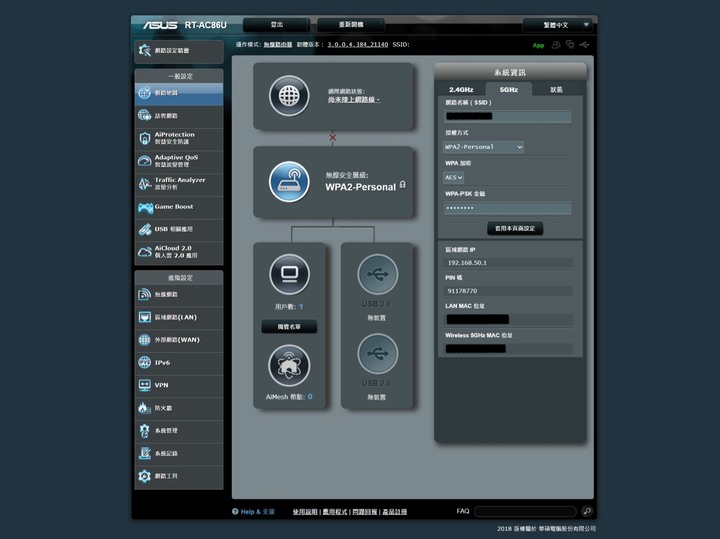This screenshot has height=539, width=720.
Task: Click the FAQ search input box
Action: pos(525,511)
